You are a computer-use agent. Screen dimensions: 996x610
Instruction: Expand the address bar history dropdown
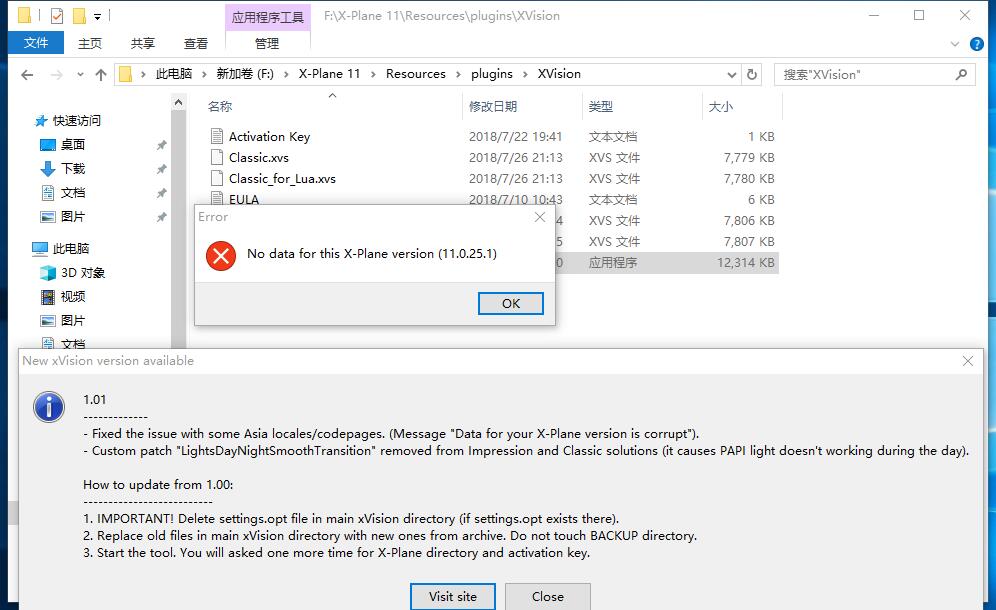click(732, 74)
